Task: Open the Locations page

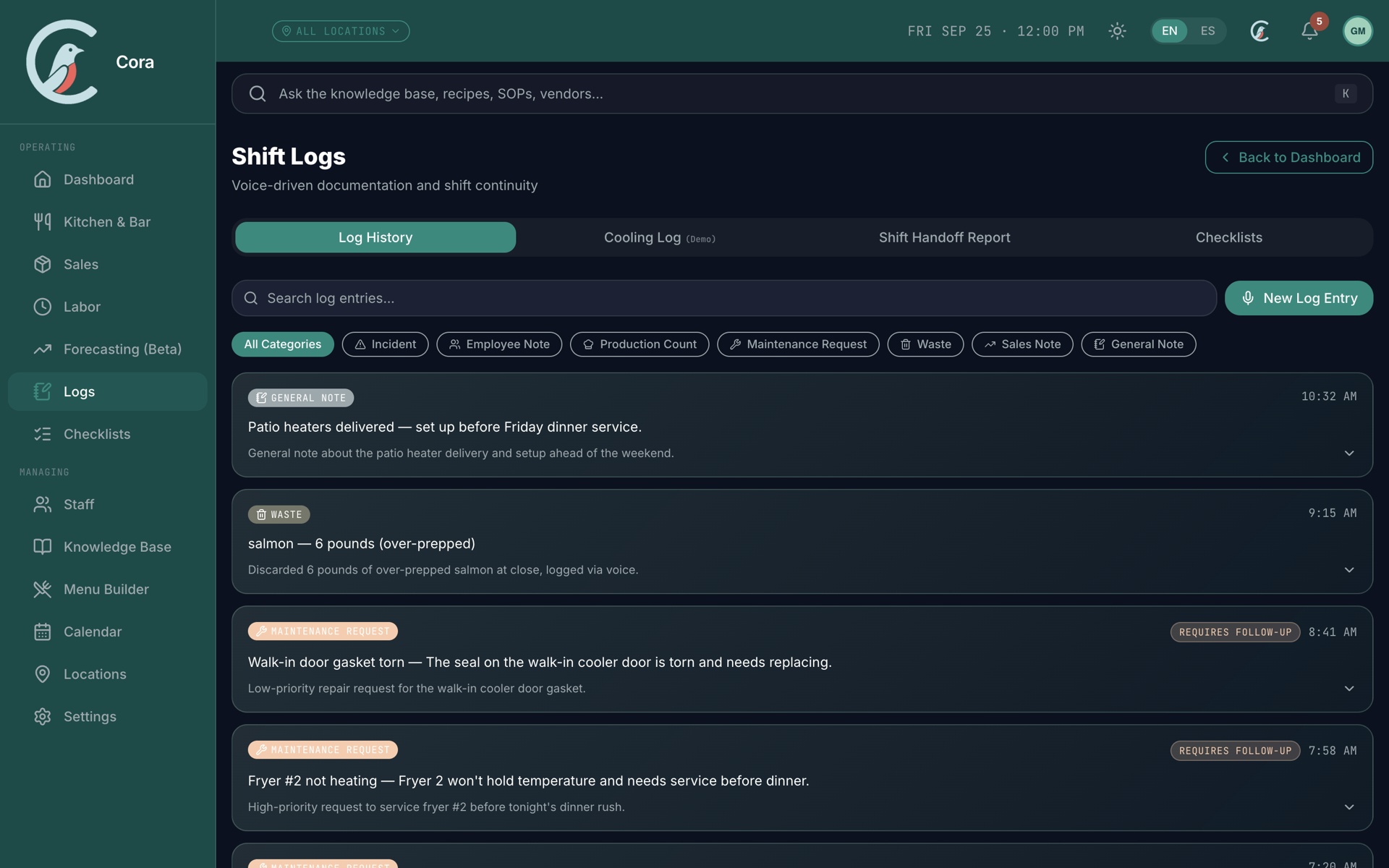Action: coord(107,674)
